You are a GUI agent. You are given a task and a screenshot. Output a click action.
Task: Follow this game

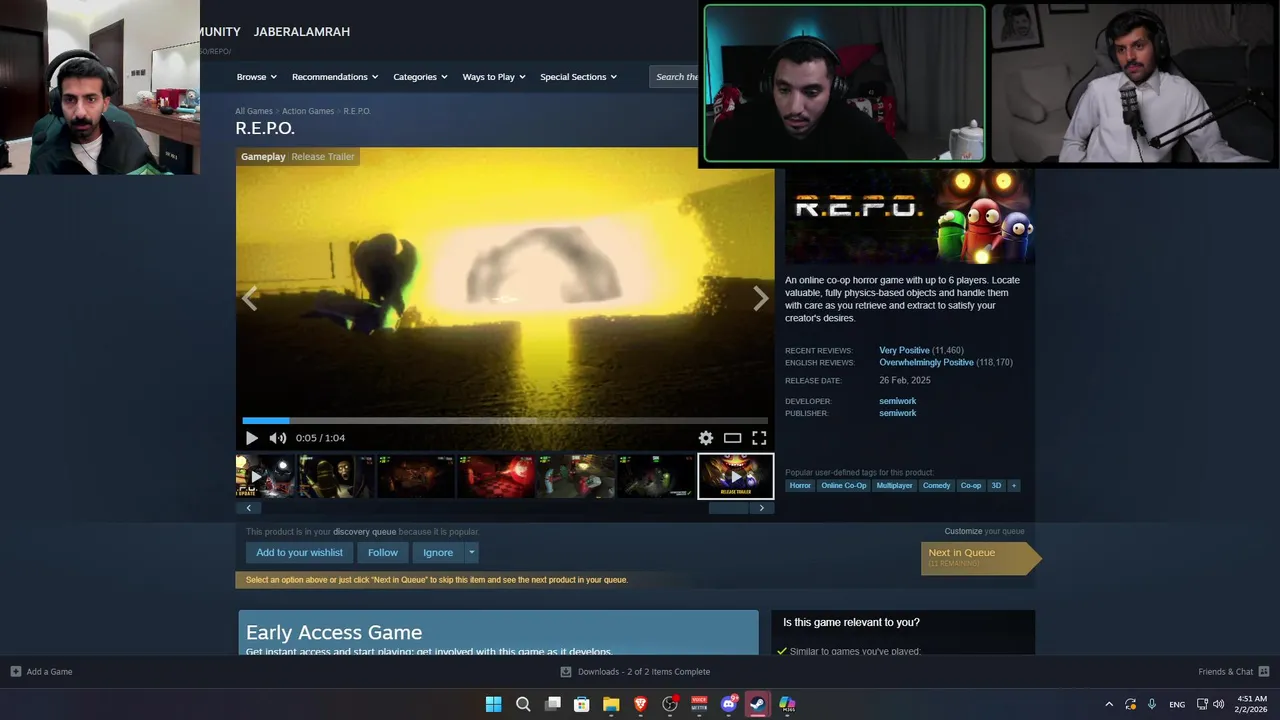pos(382,553)
